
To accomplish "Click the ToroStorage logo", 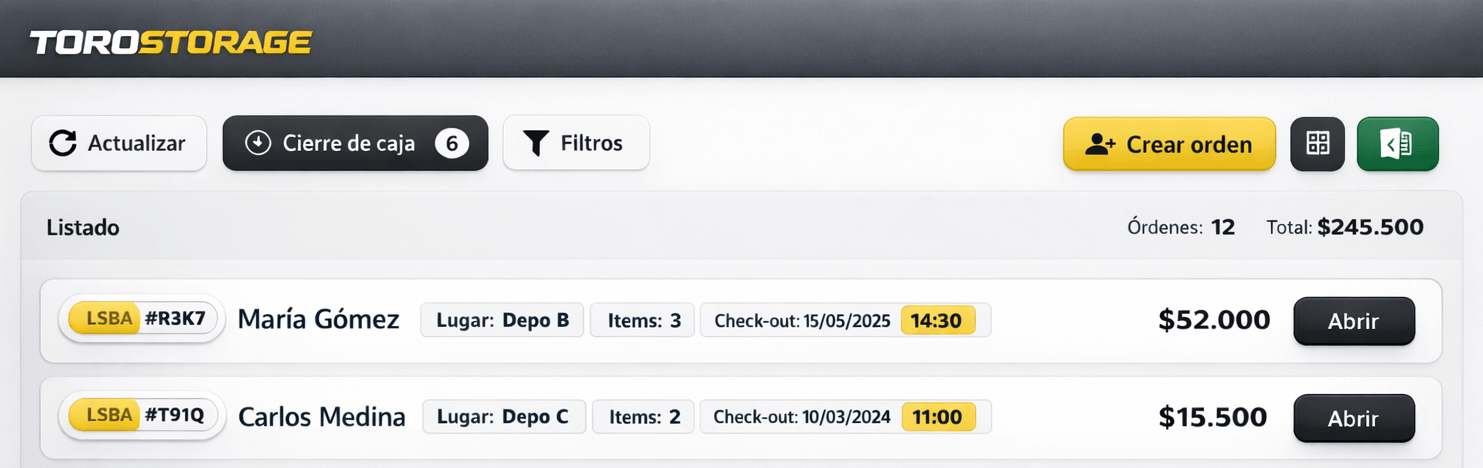I will 171,42.
